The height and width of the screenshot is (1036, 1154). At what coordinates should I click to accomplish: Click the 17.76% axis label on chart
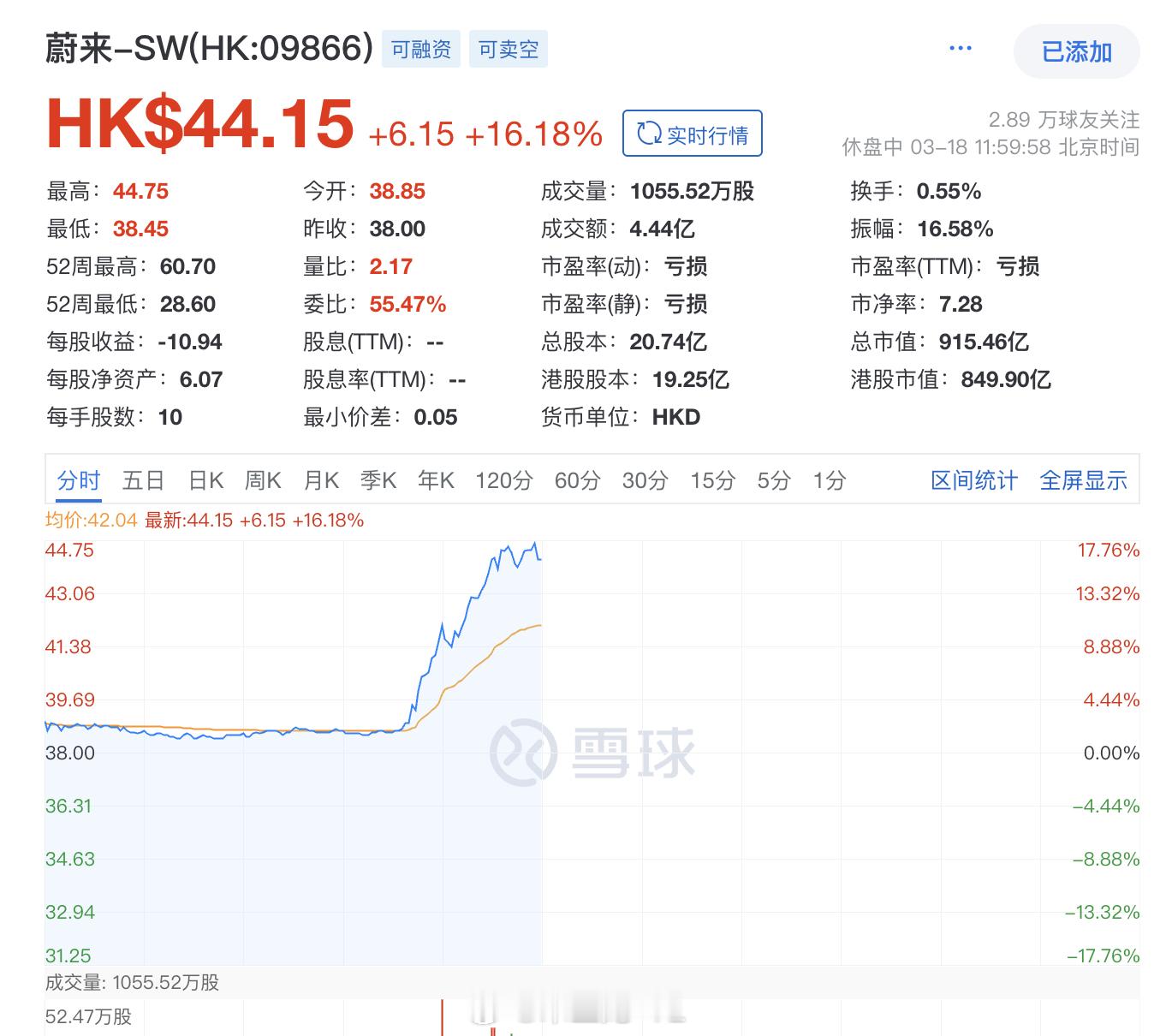[x=1109, y=550]
